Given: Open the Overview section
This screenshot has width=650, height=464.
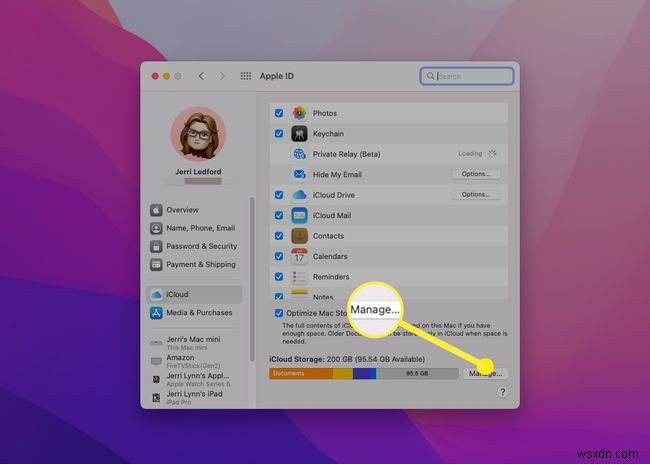Looking at the screenshot, I should 193,210.
